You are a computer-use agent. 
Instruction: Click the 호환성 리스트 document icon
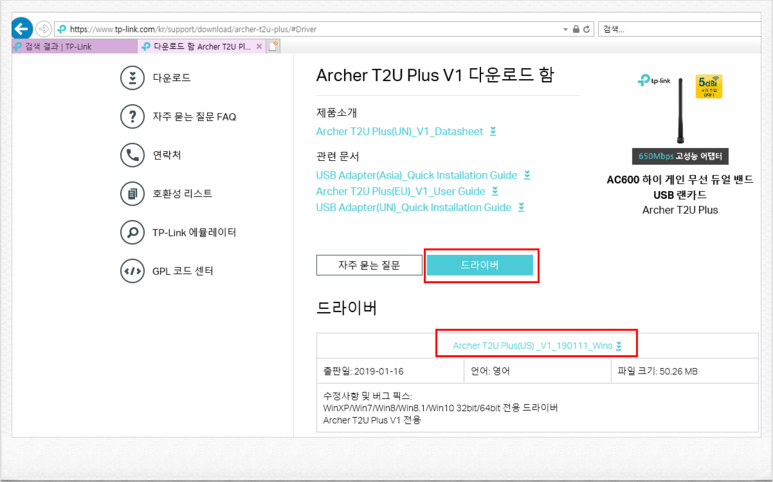coord(132,193)
